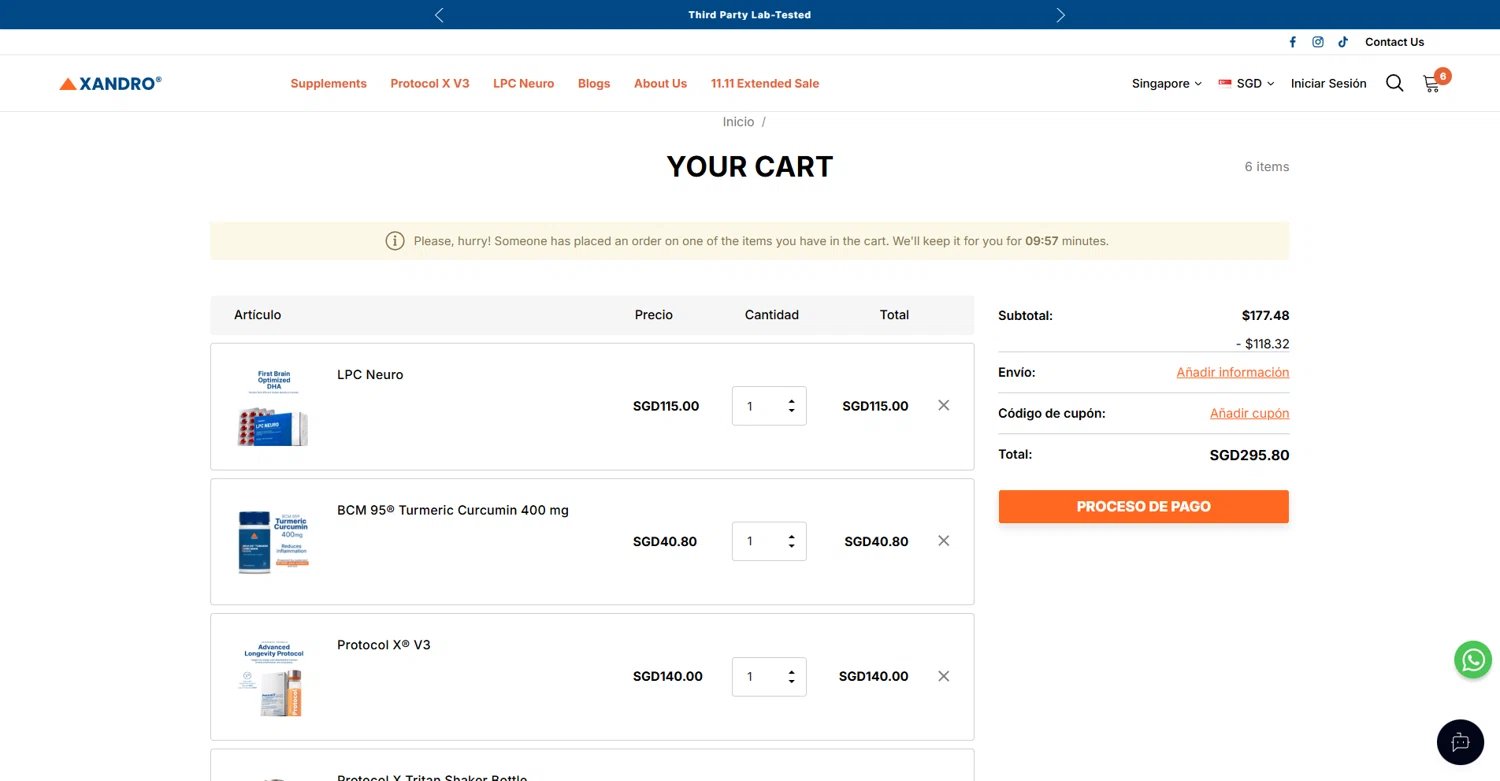Screen dimensions: 1500x781
Task: Remove Protocol X V3 from cart
Action: coord(943,676)
